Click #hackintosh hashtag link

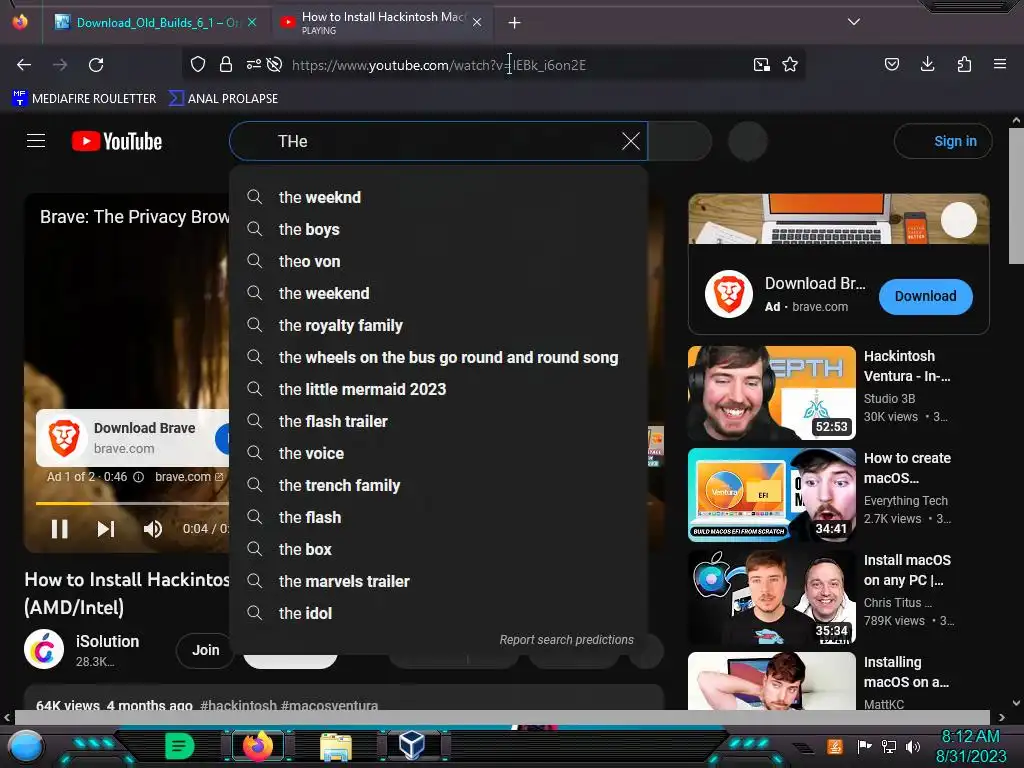click(238, 705)
